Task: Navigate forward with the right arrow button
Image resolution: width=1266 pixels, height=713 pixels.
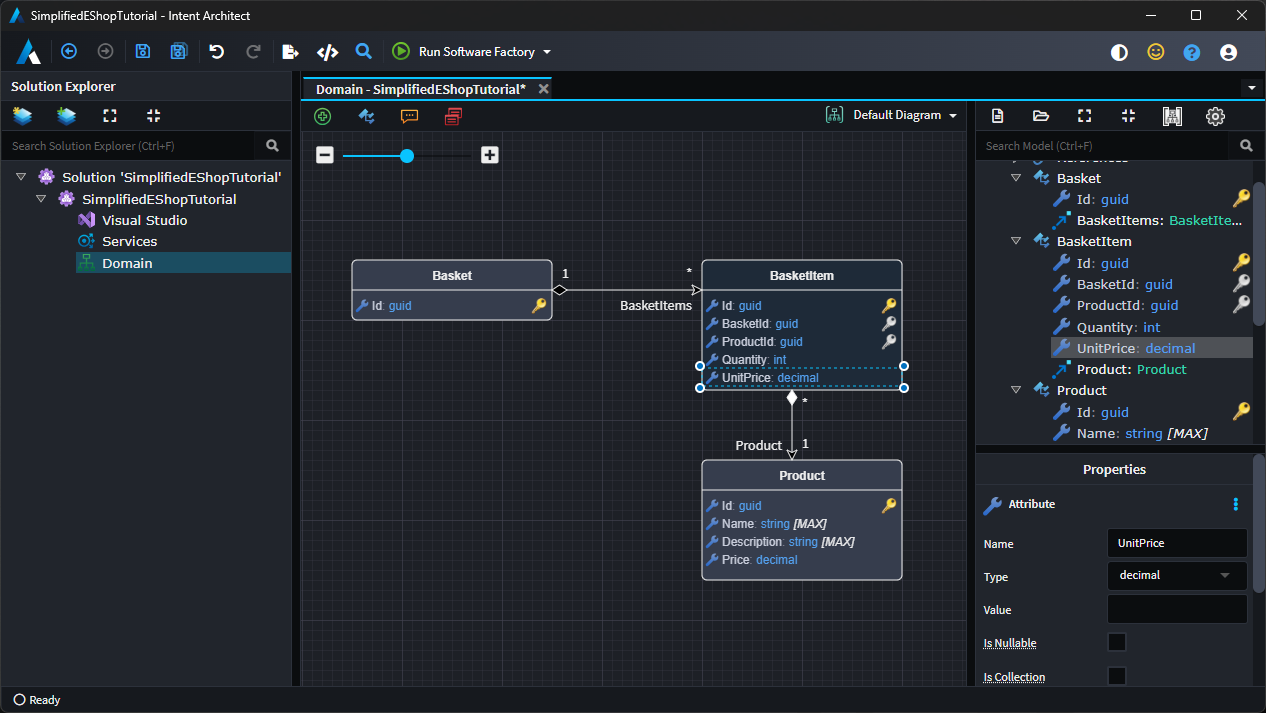Action: [x=105, y=52]
